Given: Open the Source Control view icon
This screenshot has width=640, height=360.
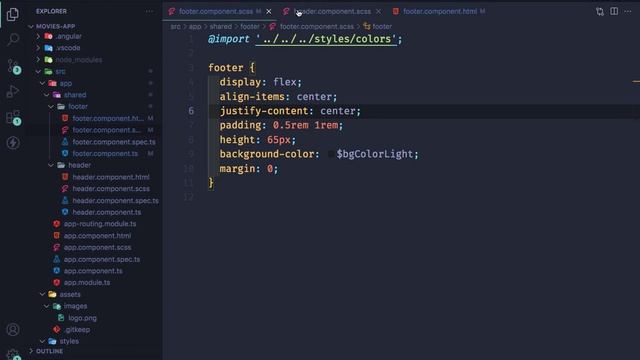Looking at the screenshot, I should pos(13,66).
